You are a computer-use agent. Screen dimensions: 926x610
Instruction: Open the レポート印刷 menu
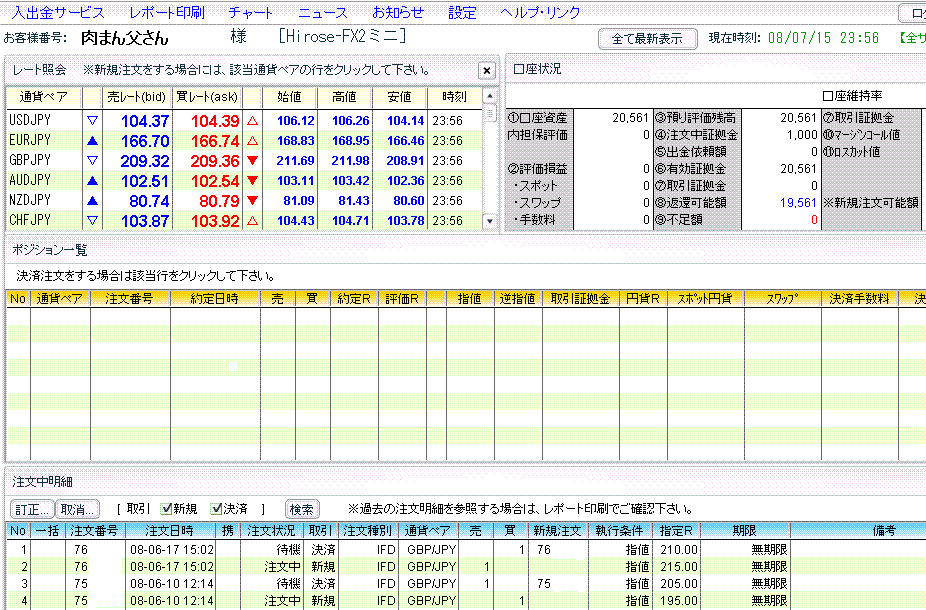click(167, 12)
